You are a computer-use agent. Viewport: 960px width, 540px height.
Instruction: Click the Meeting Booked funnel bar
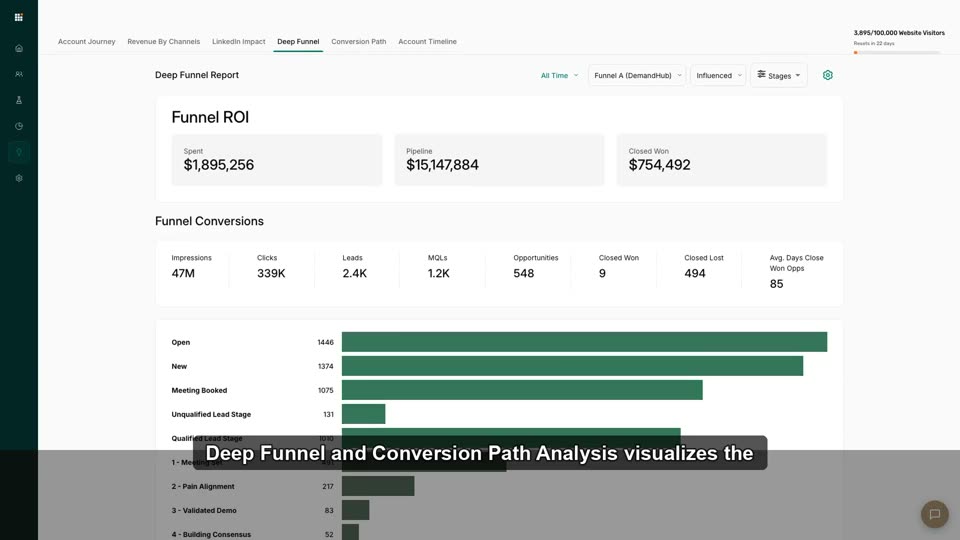[522, 390]
